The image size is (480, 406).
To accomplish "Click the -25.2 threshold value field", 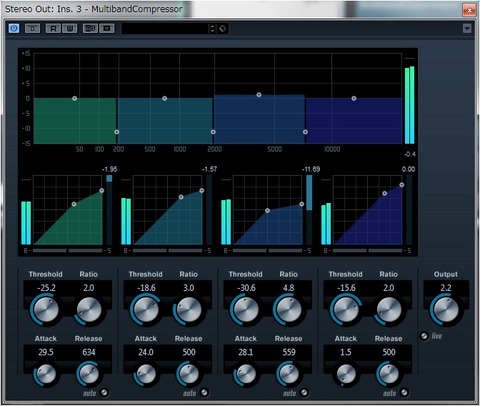I will (x=46, y=288).
